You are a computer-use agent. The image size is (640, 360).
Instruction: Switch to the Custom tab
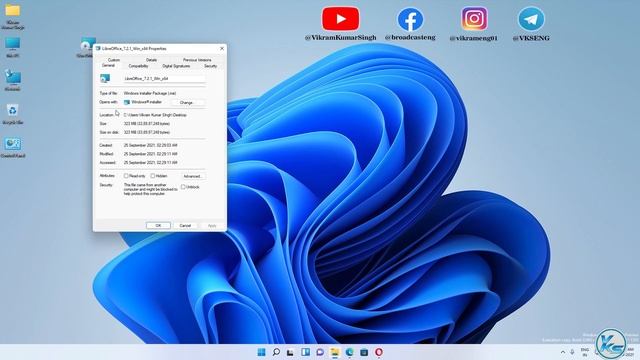coord(114,60)
